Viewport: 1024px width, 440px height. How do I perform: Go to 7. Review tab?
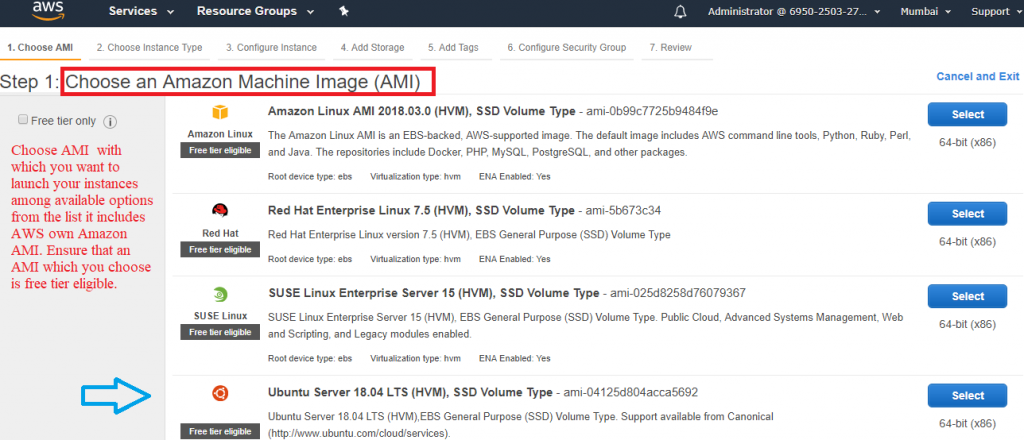click(671, 48)
